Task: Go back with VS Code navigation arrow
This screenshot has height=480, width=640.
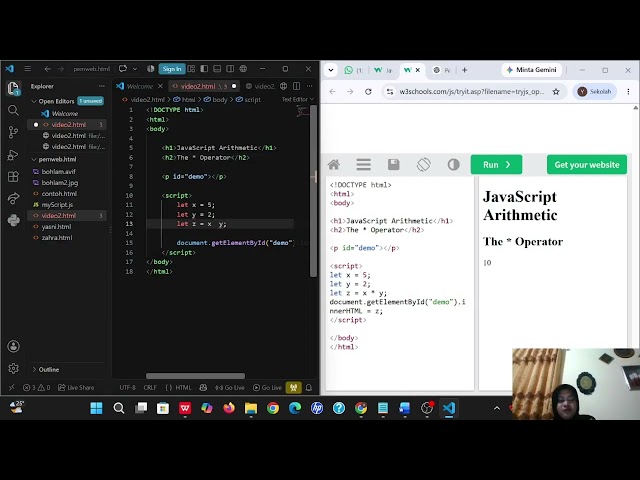Action: tap(47, 69)
